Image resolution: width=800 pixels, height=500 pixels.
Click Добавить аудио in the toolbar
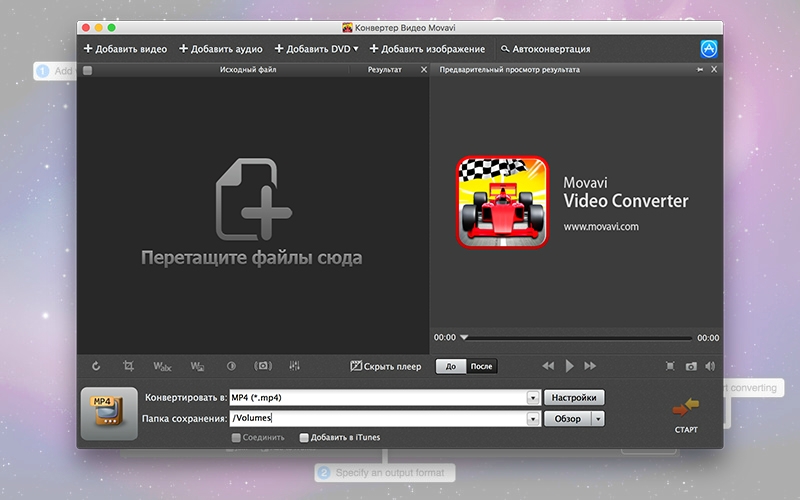(x=220, y=49)
